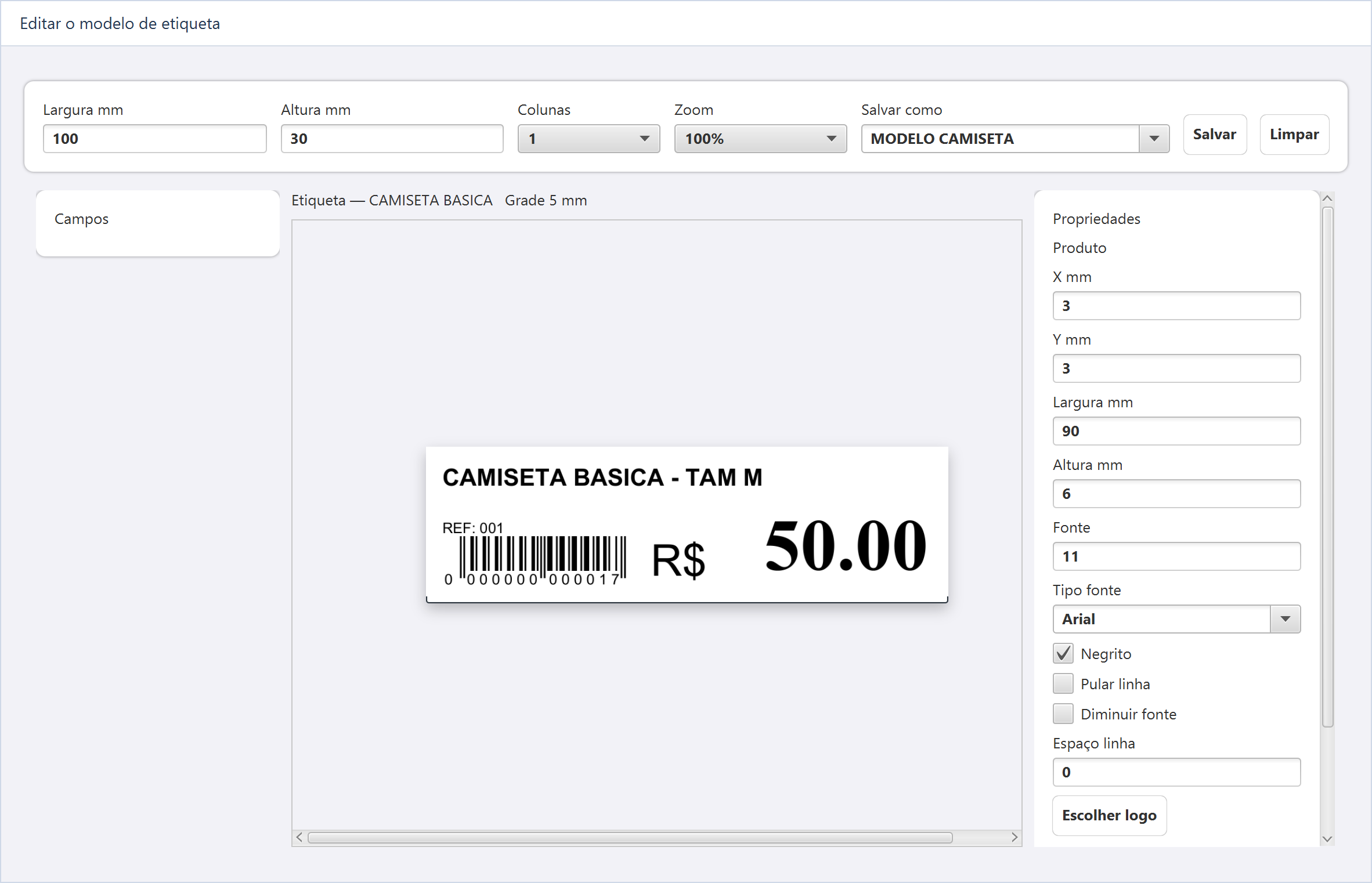The height and width of the screenshot is (883, 1372).
Task: Select the R$ currency text on label
Action: coord(678,560)
